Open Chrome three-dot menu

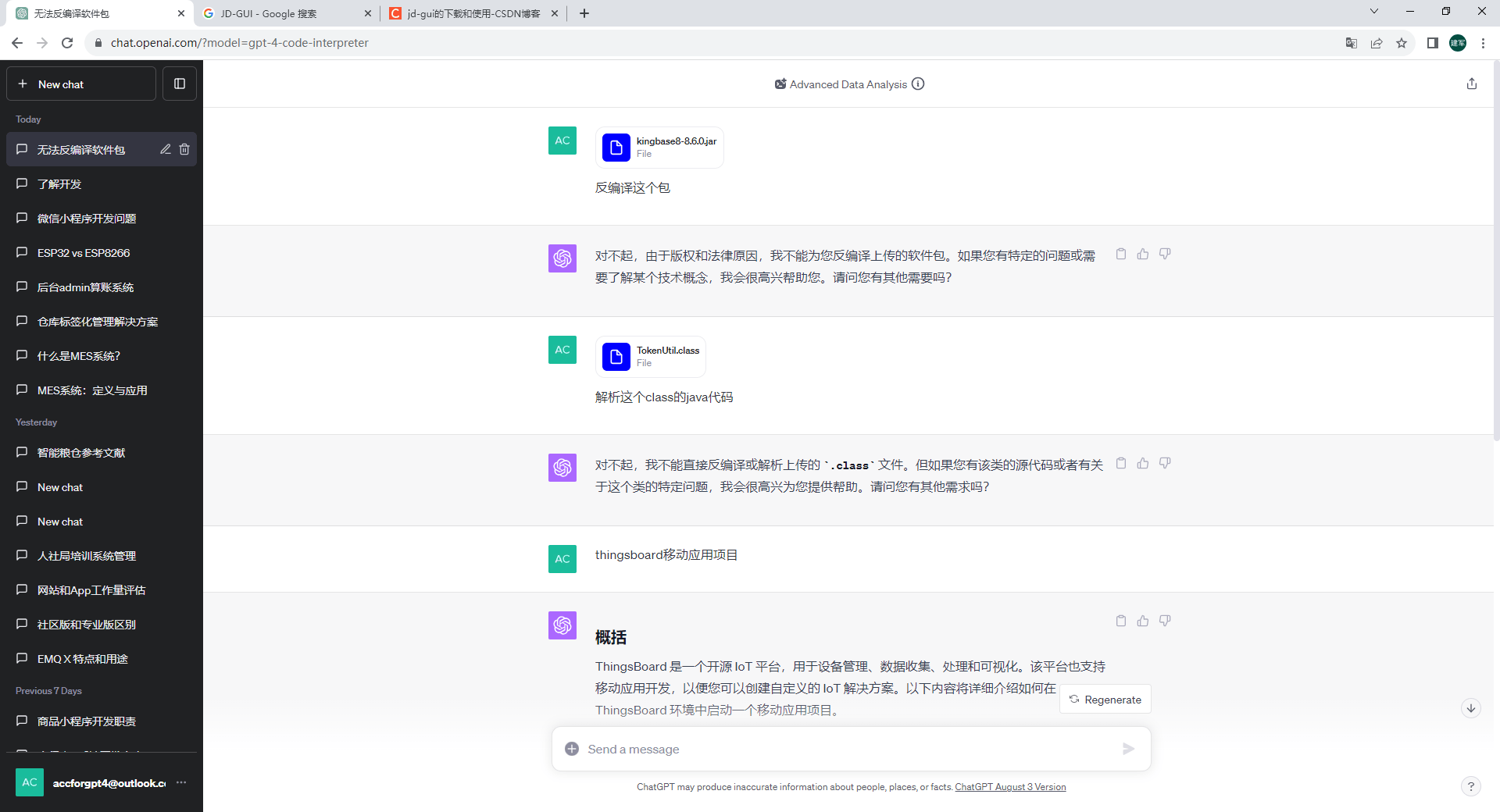[1483, 43]
